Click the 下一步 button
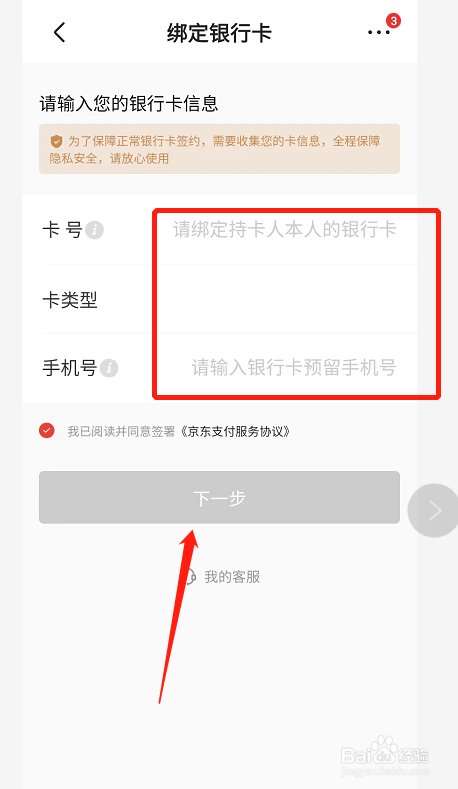458x789 pixels. click(219, 498)
